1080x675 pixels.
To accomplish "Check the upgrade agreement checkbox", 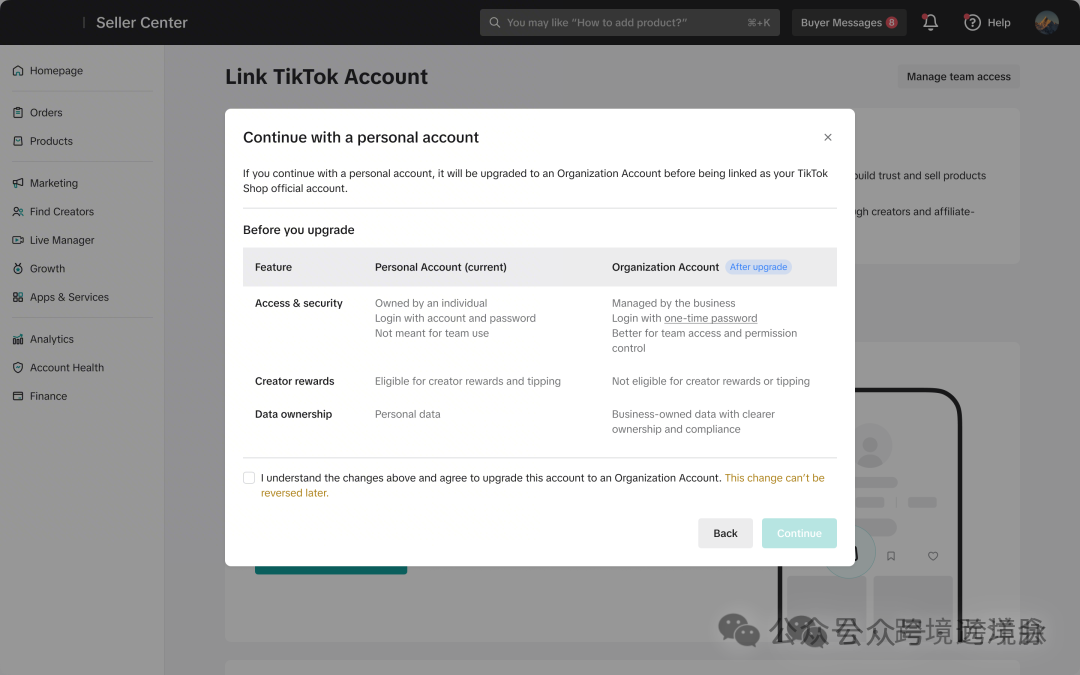I will click(x=249, y=478).
